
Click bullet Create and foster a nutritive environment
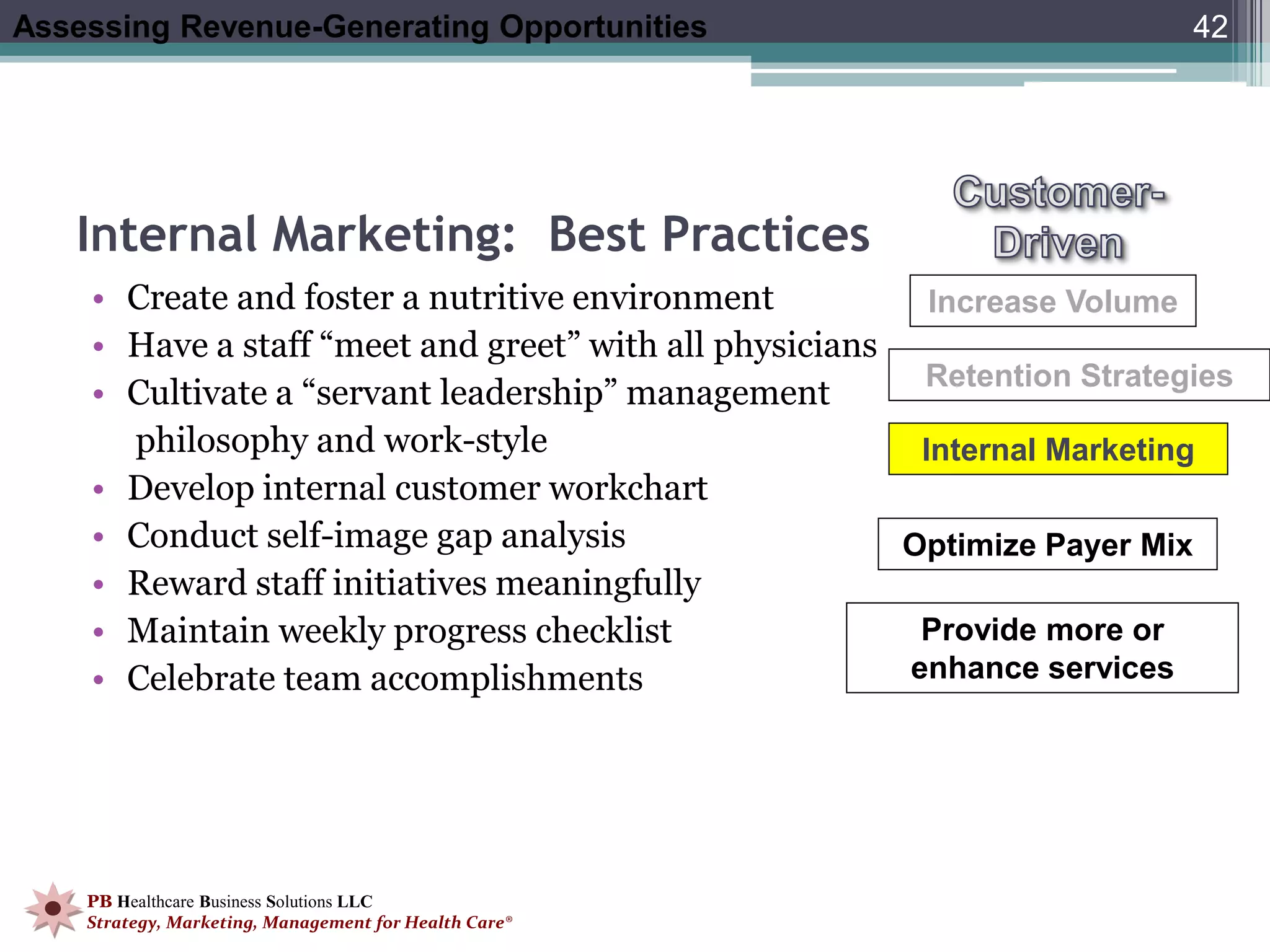(x=450, y=297)
